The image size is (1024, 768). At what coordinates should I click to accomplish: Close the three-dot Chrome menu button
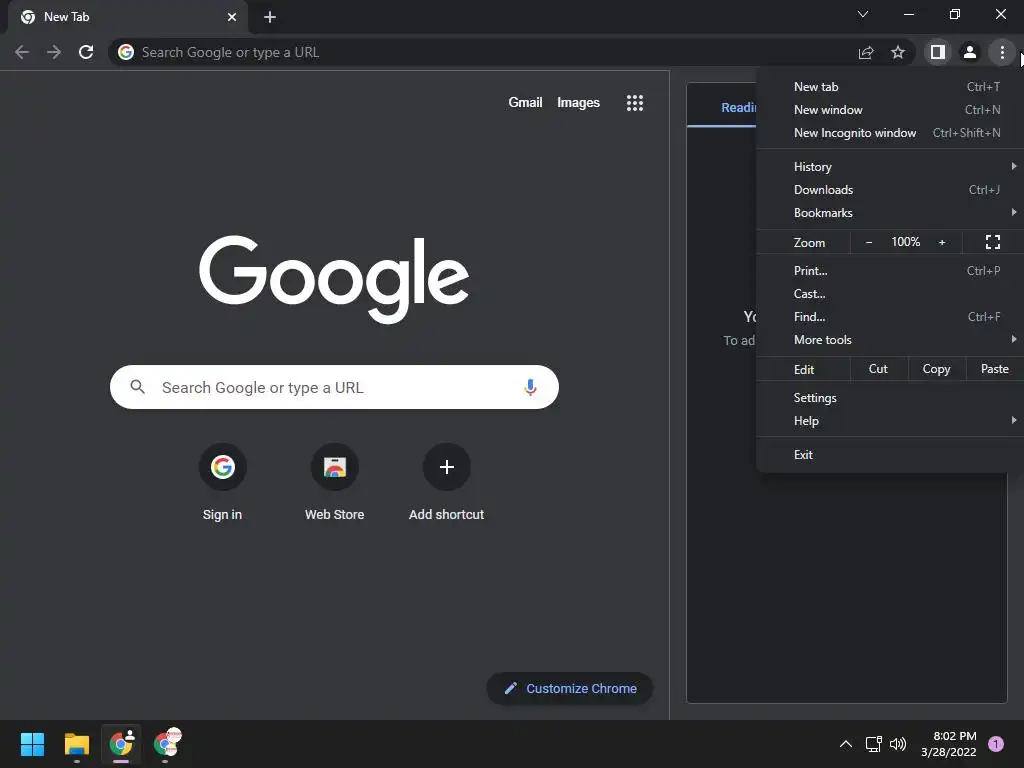coord(1002,52)
